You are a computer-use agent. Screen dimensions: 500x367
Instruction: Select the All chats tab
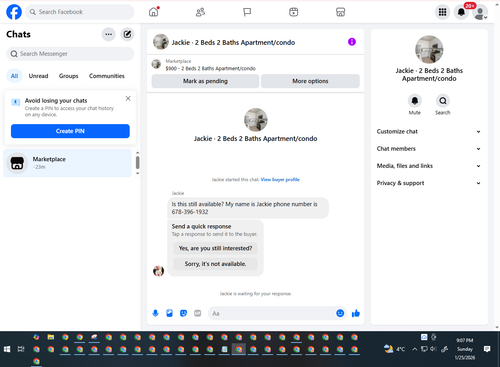tap(14, 76)
